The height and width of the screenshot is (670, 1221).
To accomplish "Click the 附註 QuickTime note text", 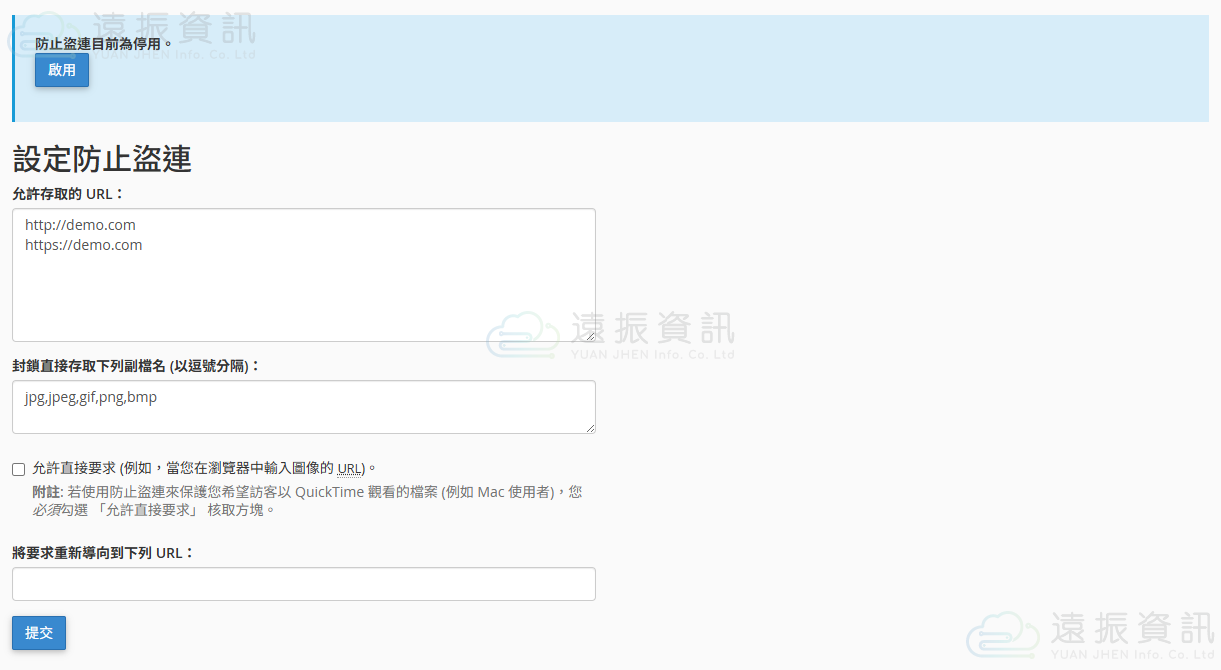I will point(306,500).
